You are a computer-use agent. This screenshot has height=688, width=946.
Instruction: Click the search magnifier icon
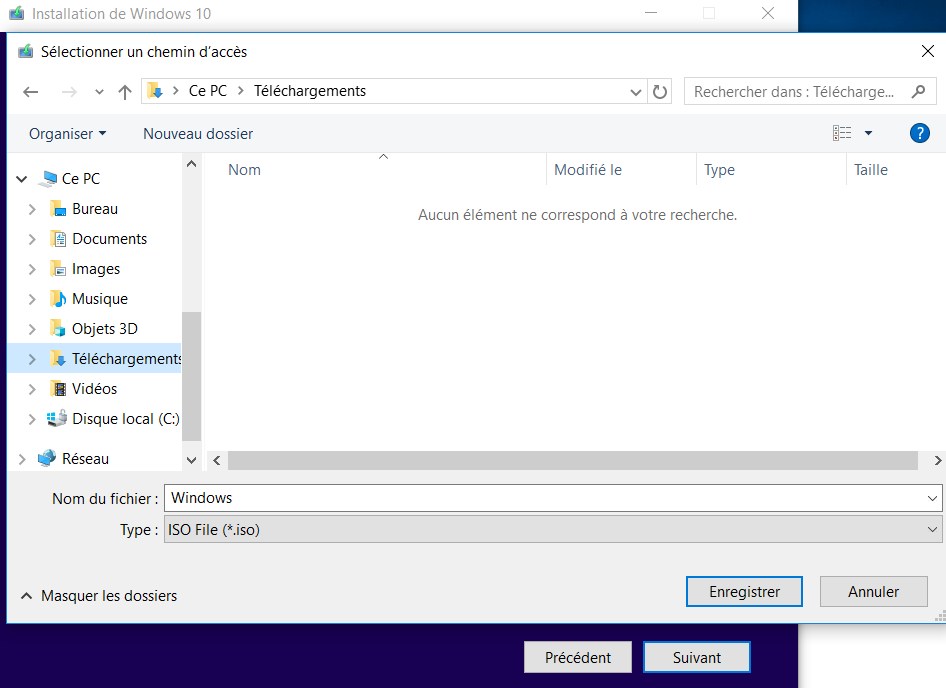point(918,92)
